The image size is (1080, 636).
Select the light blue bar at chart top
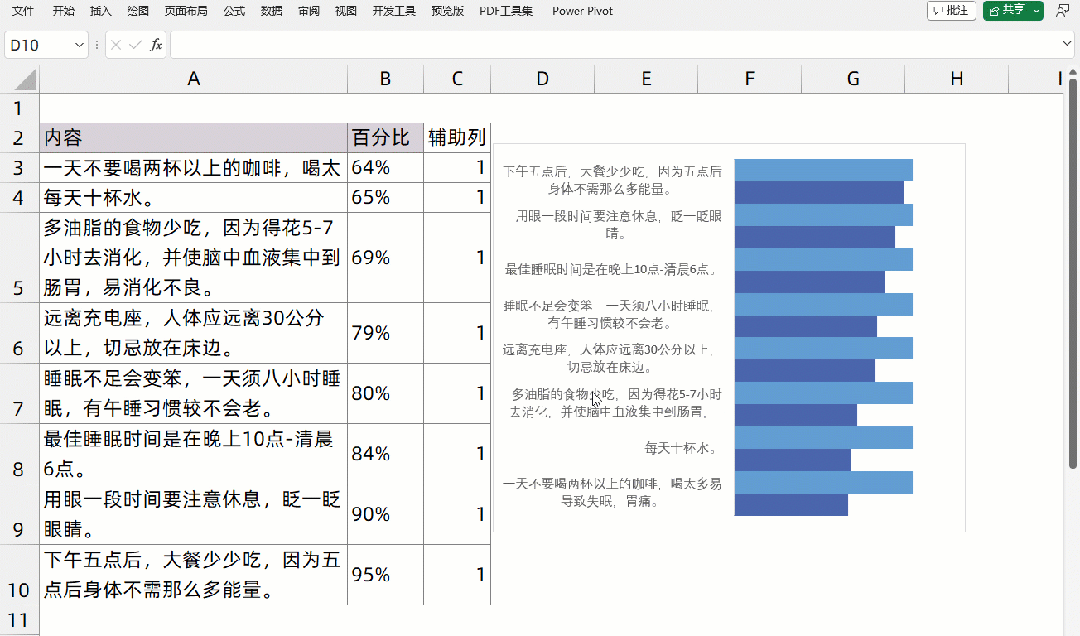pos(823,170)
